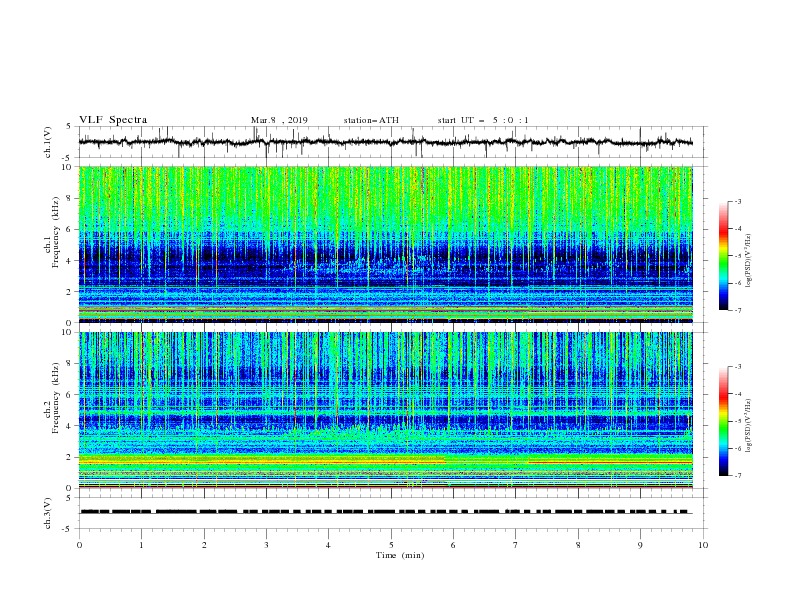Click time-axis tick label "3"
Screen dimensions: 792x612
pyautogui.click(x=266, y=545)
